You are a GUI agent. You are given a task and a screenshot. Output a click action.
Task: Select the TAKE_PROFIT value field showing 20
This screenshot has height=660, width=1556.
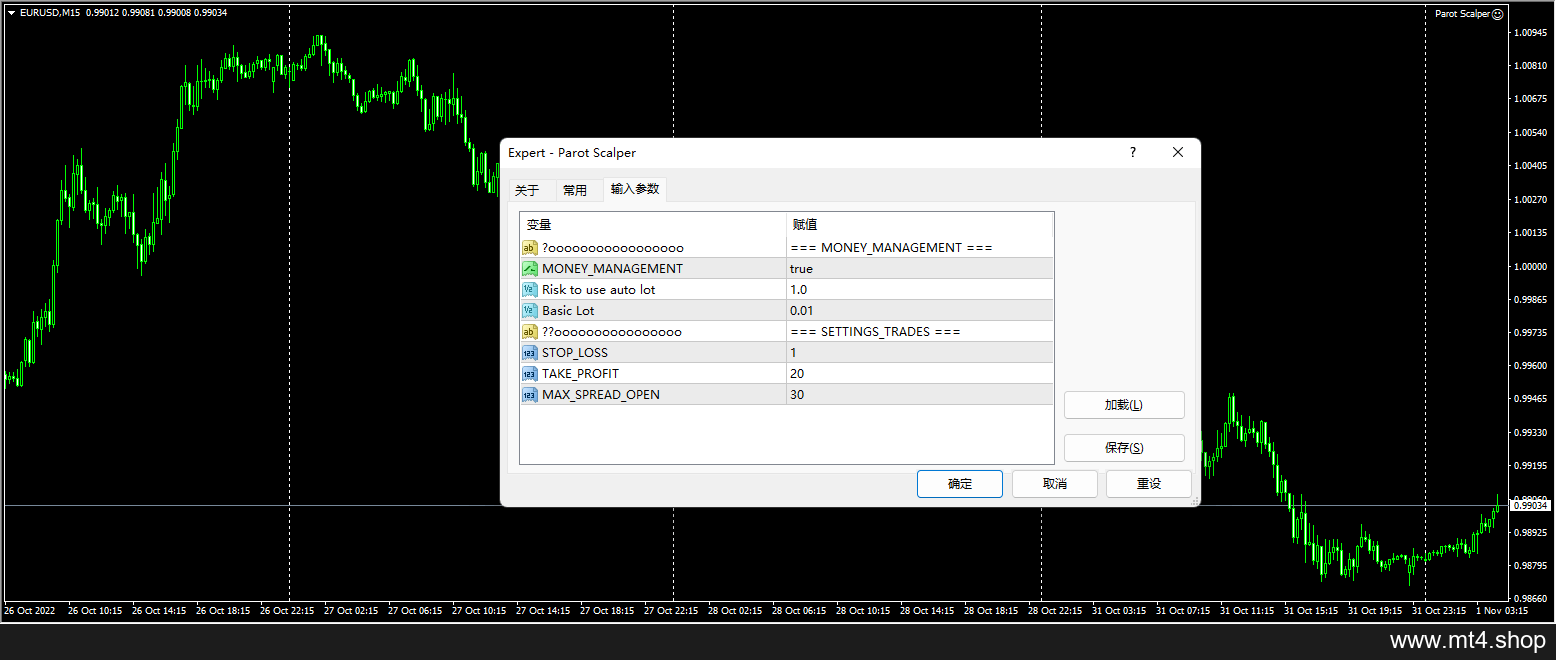(x=920, y=373)
